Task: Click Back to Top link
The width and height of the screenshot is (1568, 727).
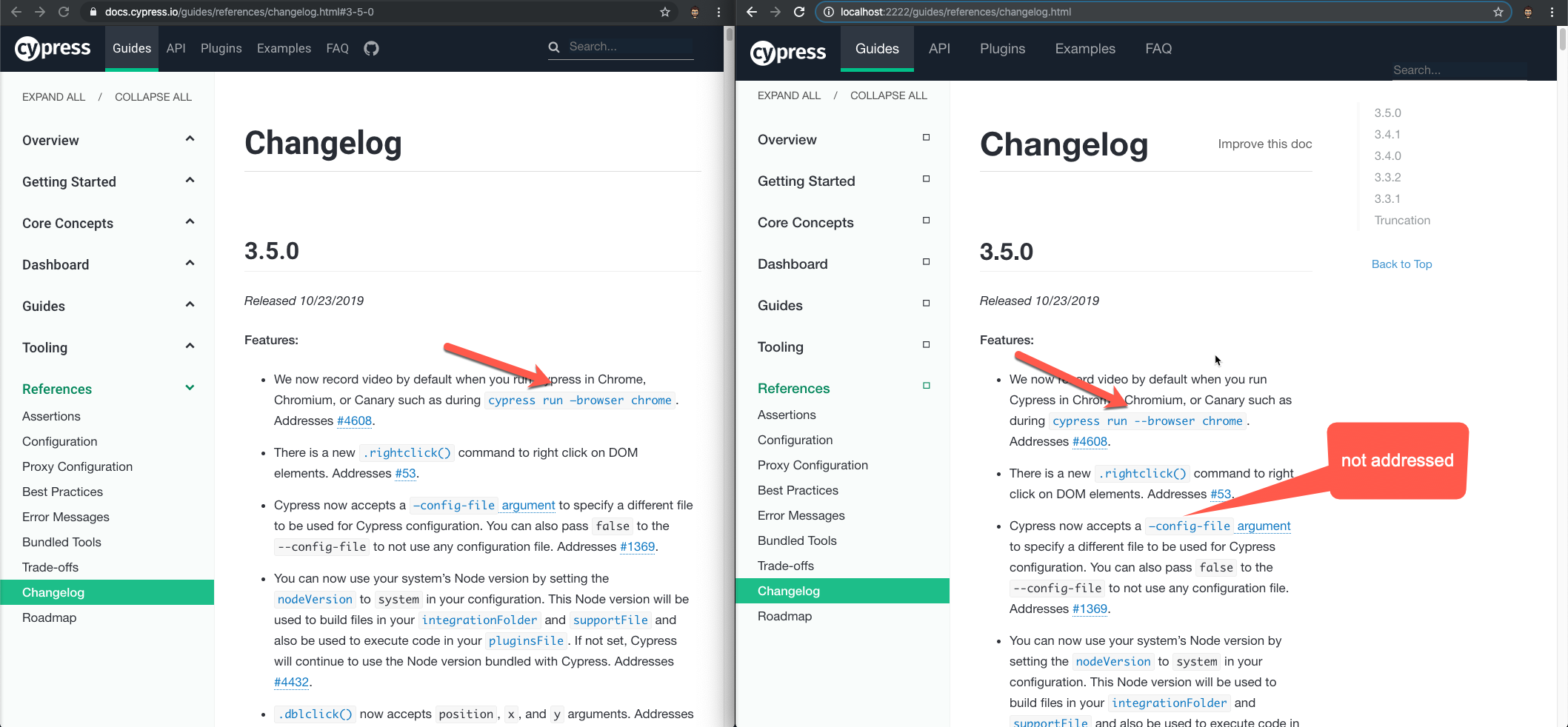Action: click(x=1401, y=264)
